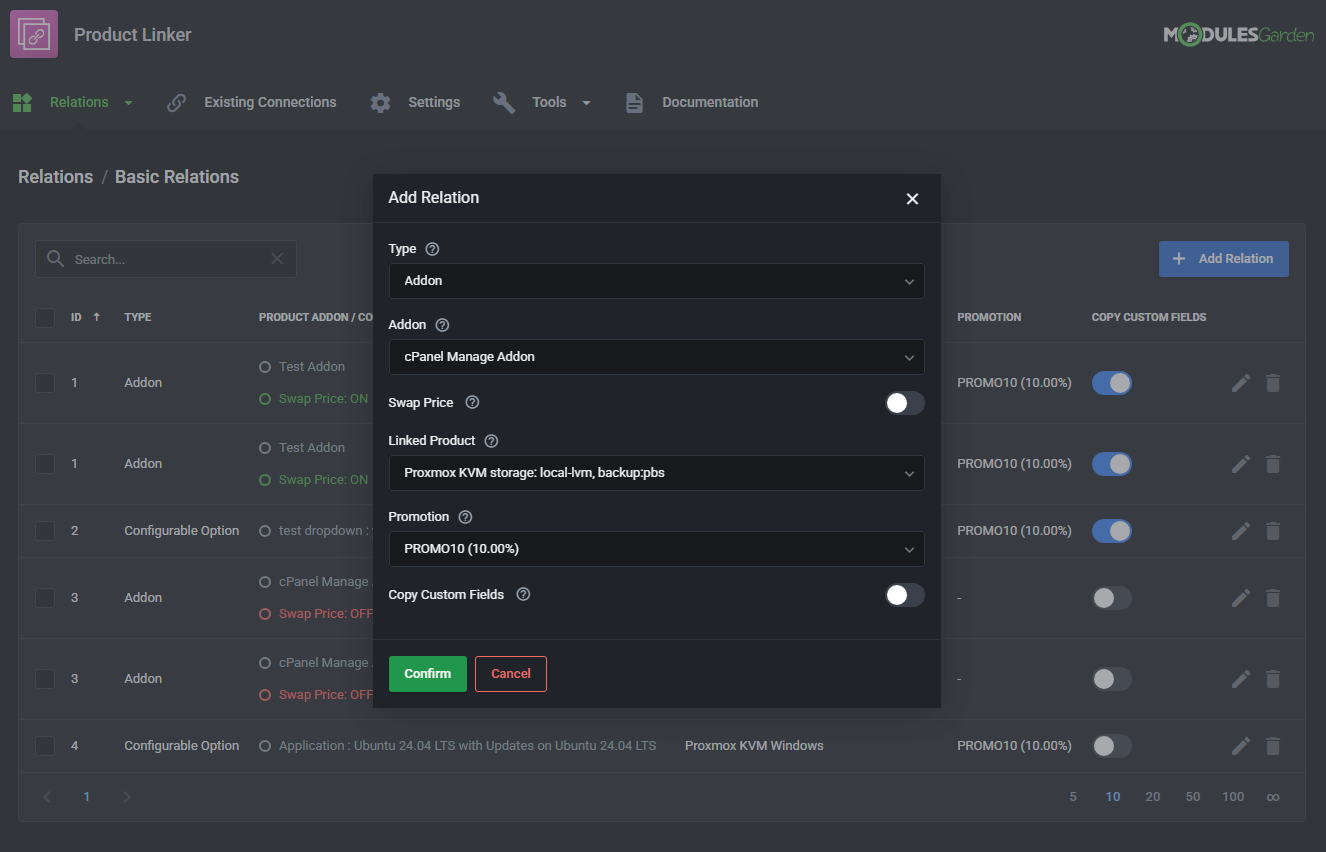Delete the test dropdown Configurable Option row

click(x=1273, y=531)
